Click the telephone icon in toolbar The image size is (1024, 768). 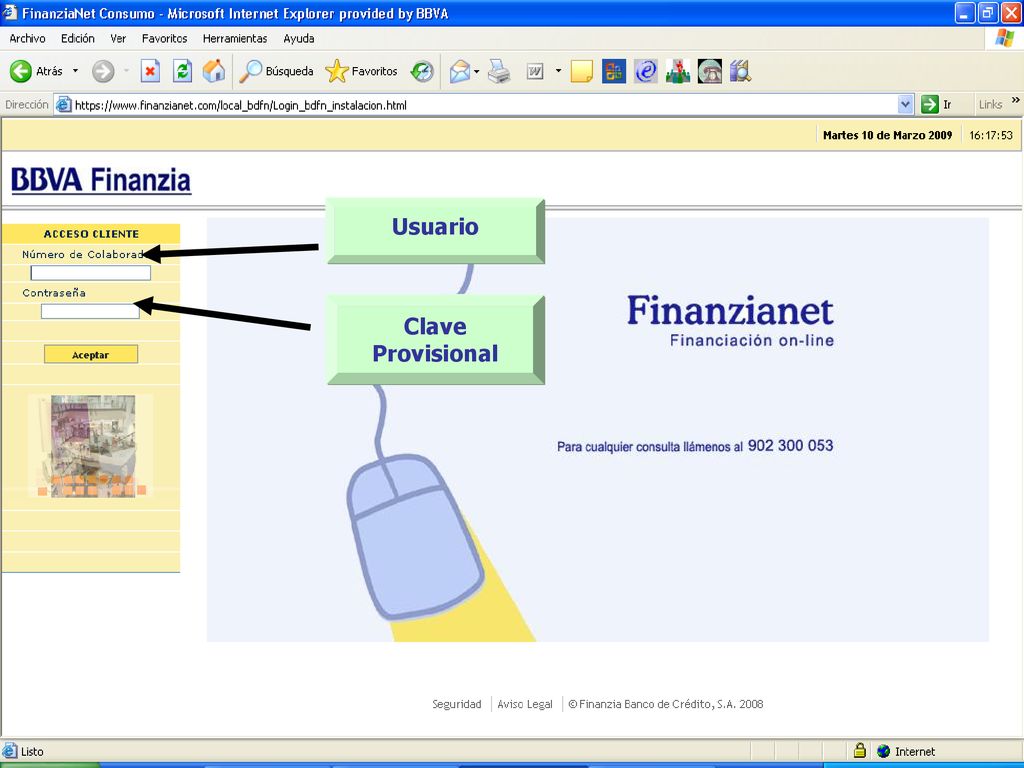point(709,71)
